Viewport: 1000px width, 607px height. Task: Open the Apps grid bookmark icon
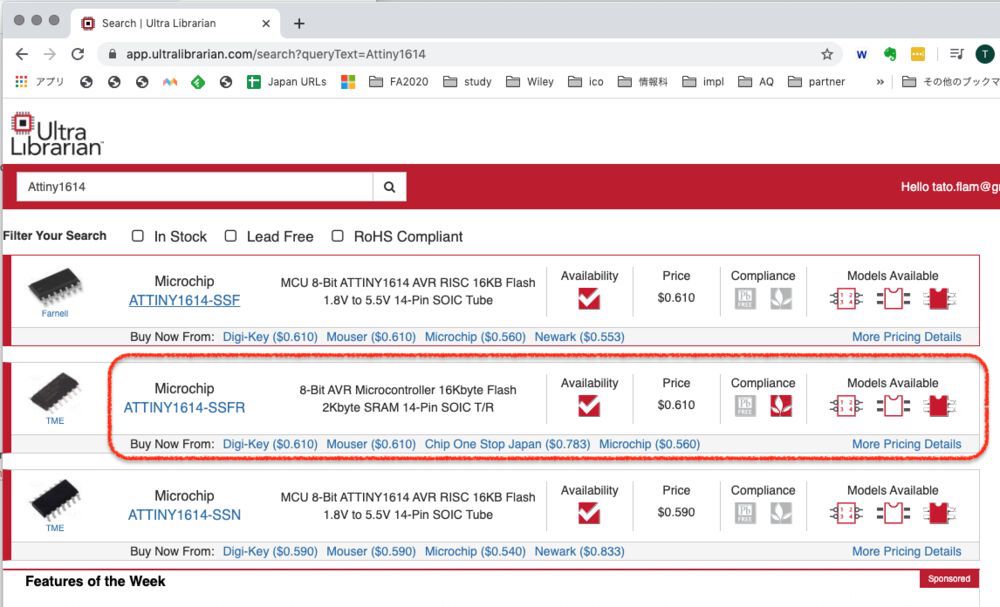pyautogui.click(x=21, y=82)
